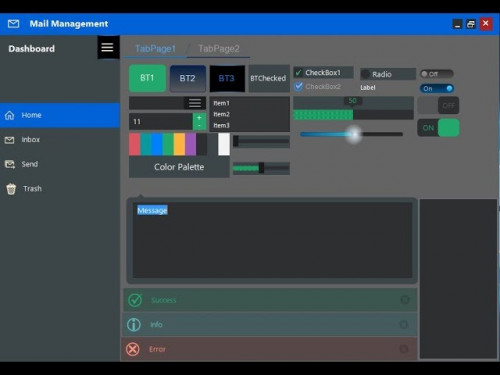
Task: Click the Trash bin icon
Action: [11, 189]
